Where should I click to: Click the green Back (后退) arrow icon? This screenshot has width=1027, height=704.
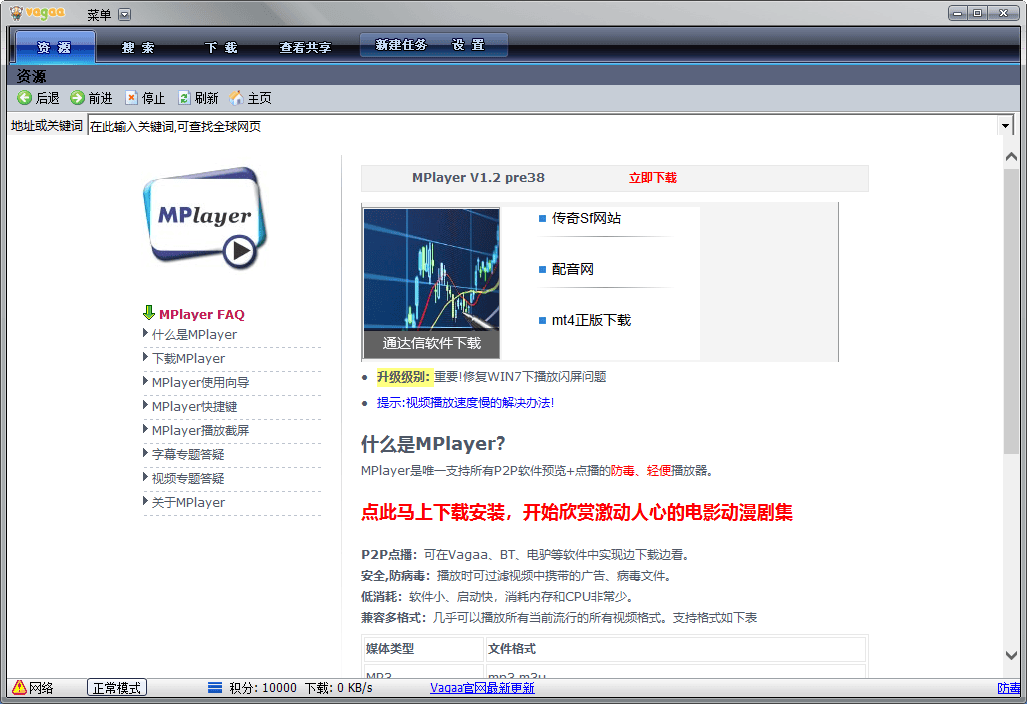click(x=24, y=98)
